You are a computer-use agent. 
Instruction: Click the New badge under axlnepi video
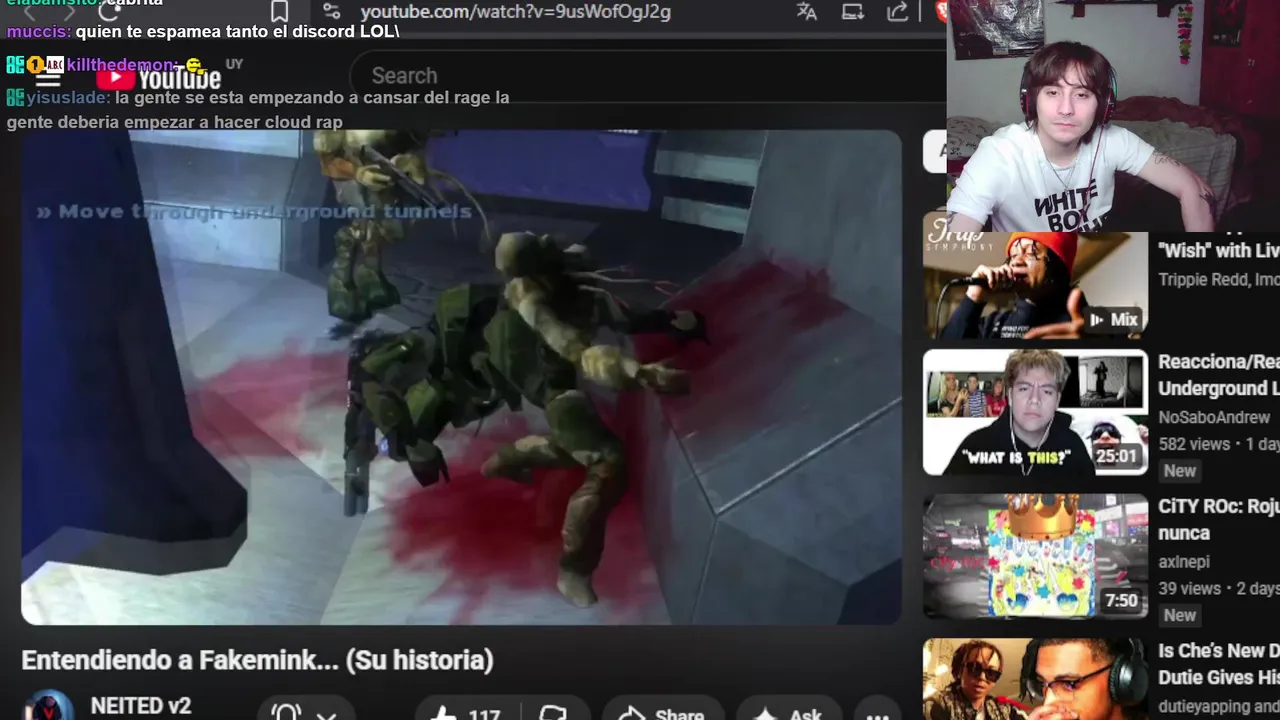point(1179,616)
